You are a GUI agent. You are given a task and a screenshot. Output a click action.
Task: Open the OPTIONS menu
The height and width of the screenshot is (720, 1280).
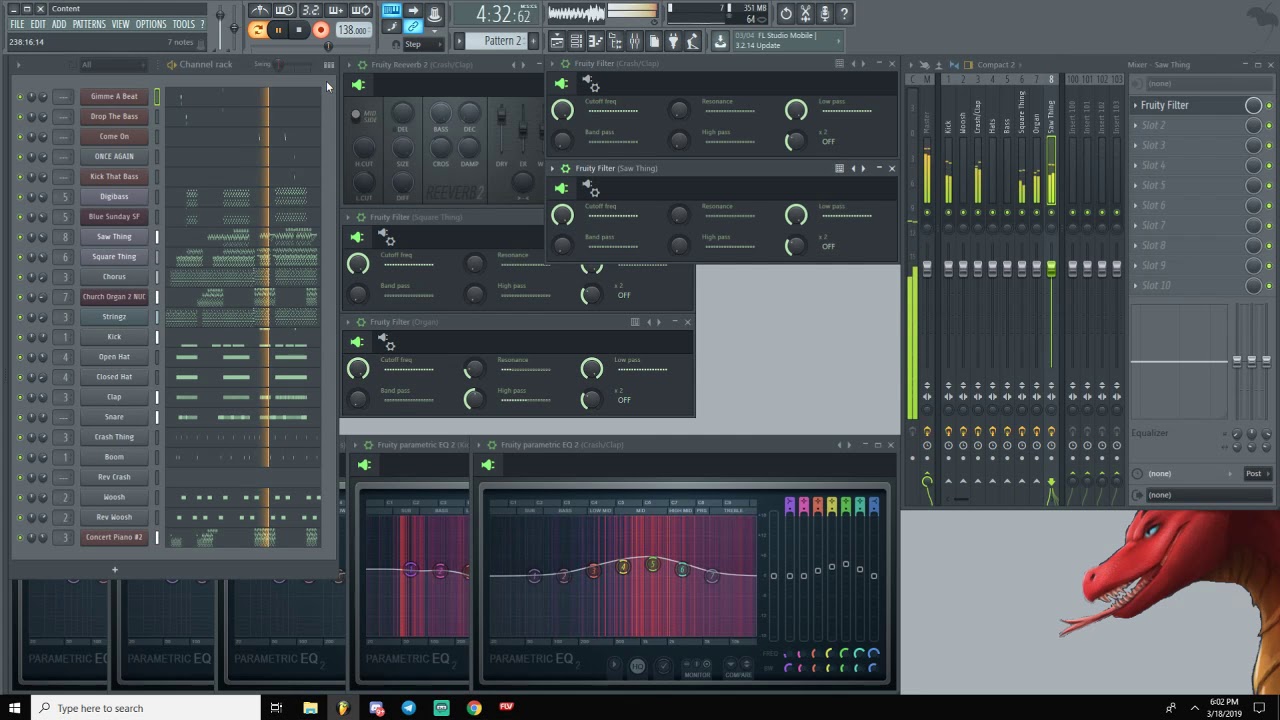point(151,24)
